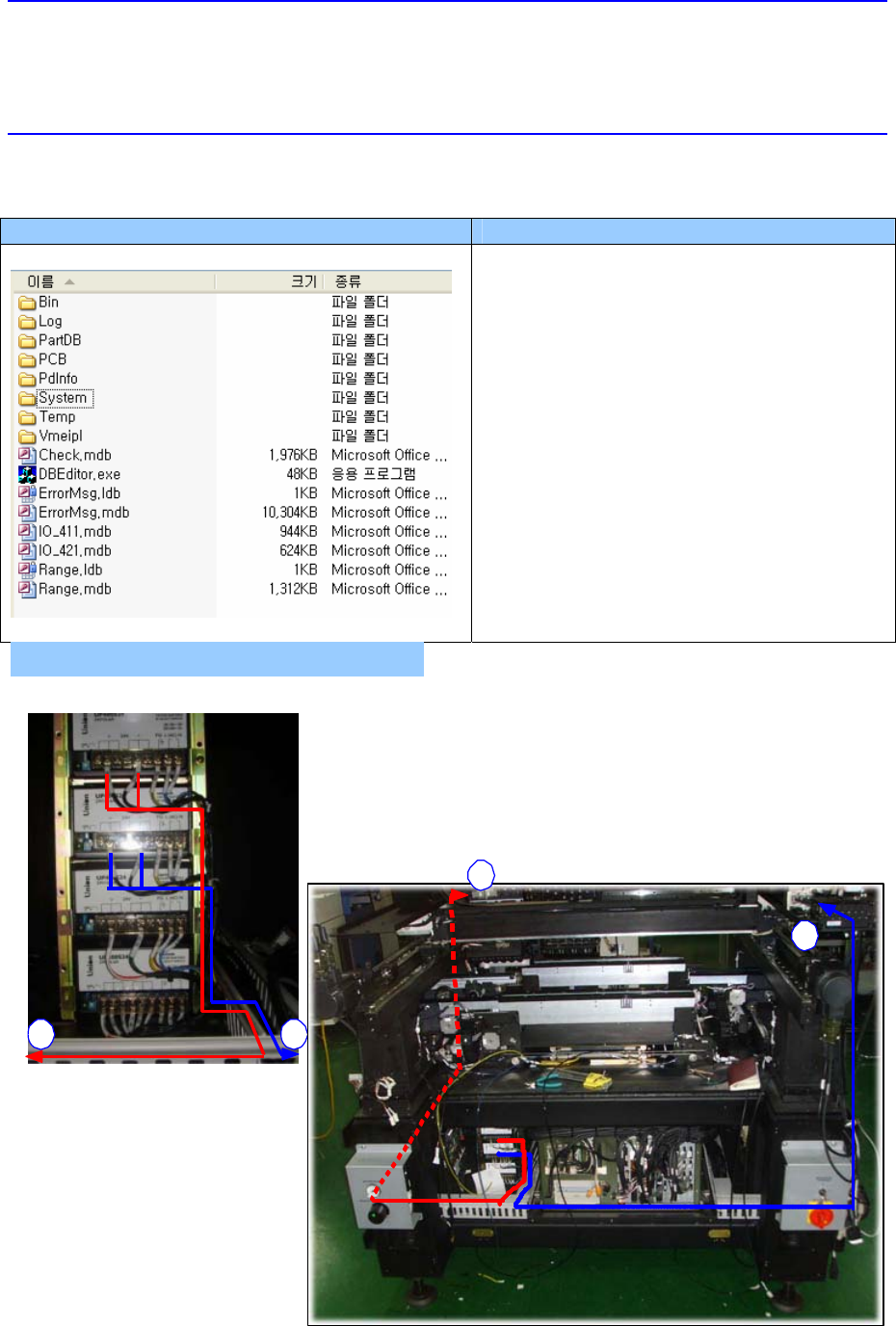This screenshot has height=1326, width=896.
Task: Select the PartDB folder name
Action: coord(60,340)
